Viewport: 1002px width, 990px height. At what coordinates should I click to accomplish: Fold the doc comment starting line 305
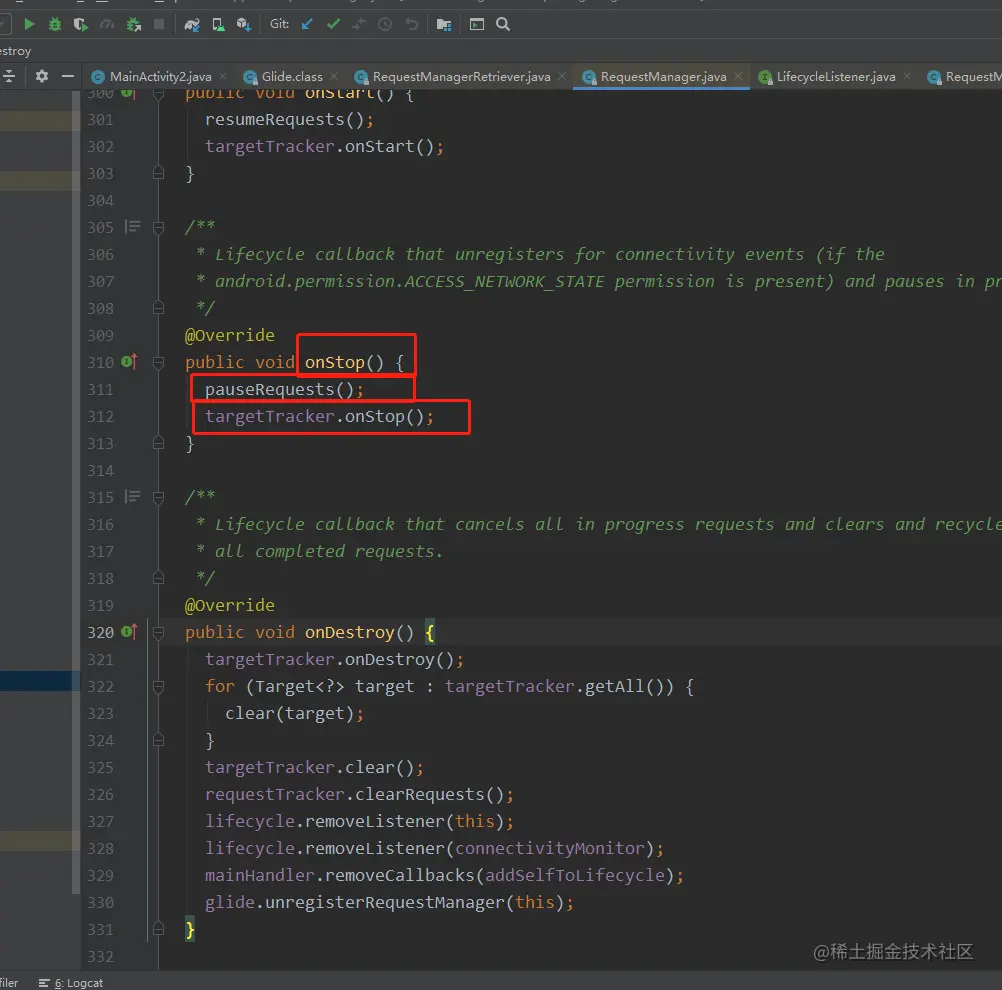point(158,228)
